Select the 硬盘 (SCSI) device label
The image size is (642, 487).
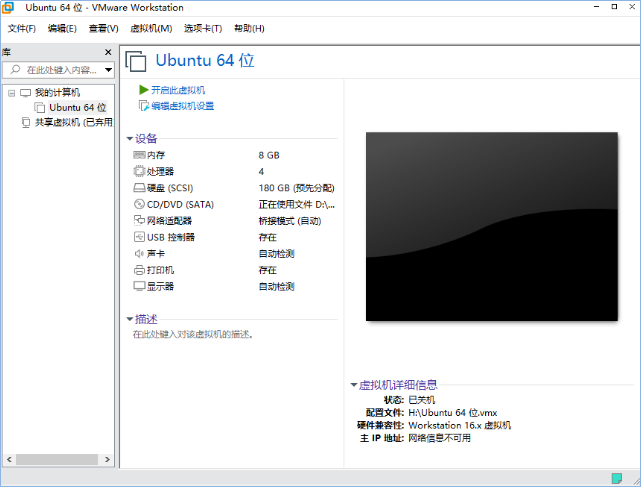170,188
